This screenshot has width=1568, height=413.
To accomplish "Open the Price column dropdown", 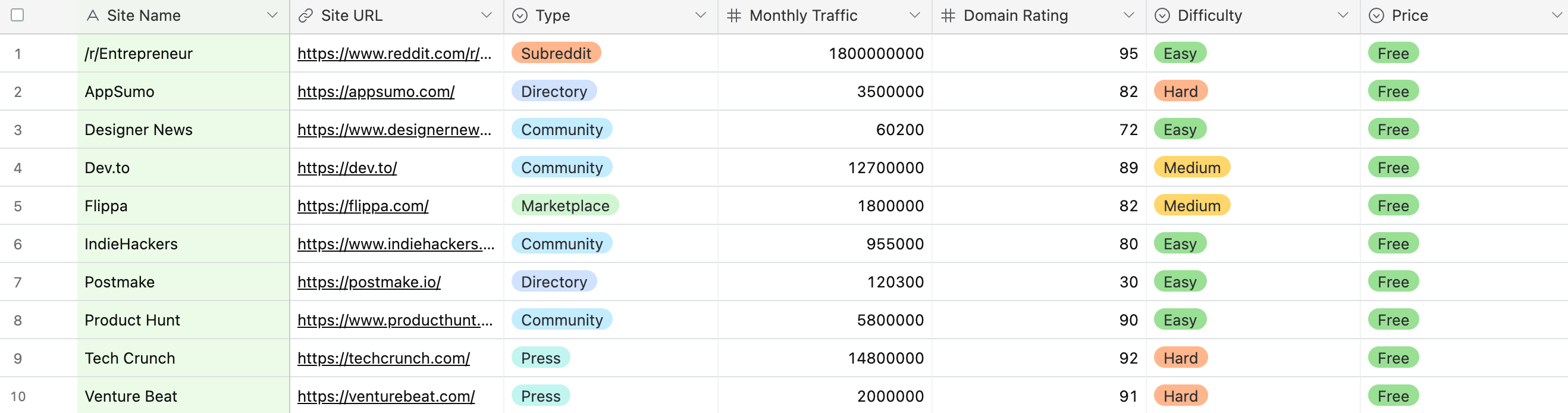I will coord(1556,15).
